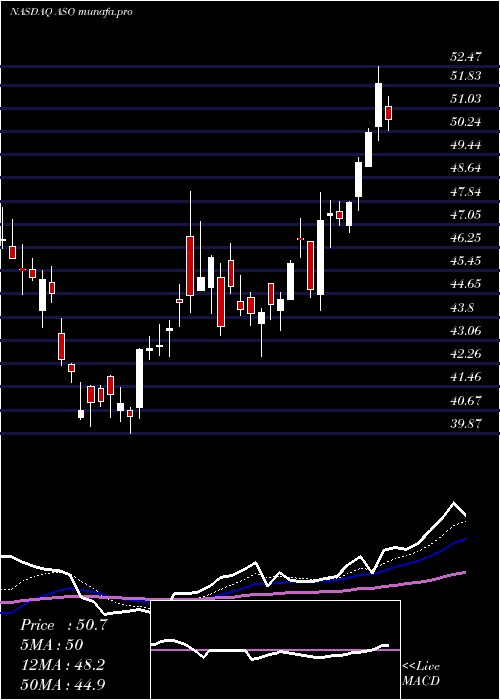Viewport: 500px width, 700px height.
Task: Click the 51.03 price axis label
Action: [x=466, y=99]
